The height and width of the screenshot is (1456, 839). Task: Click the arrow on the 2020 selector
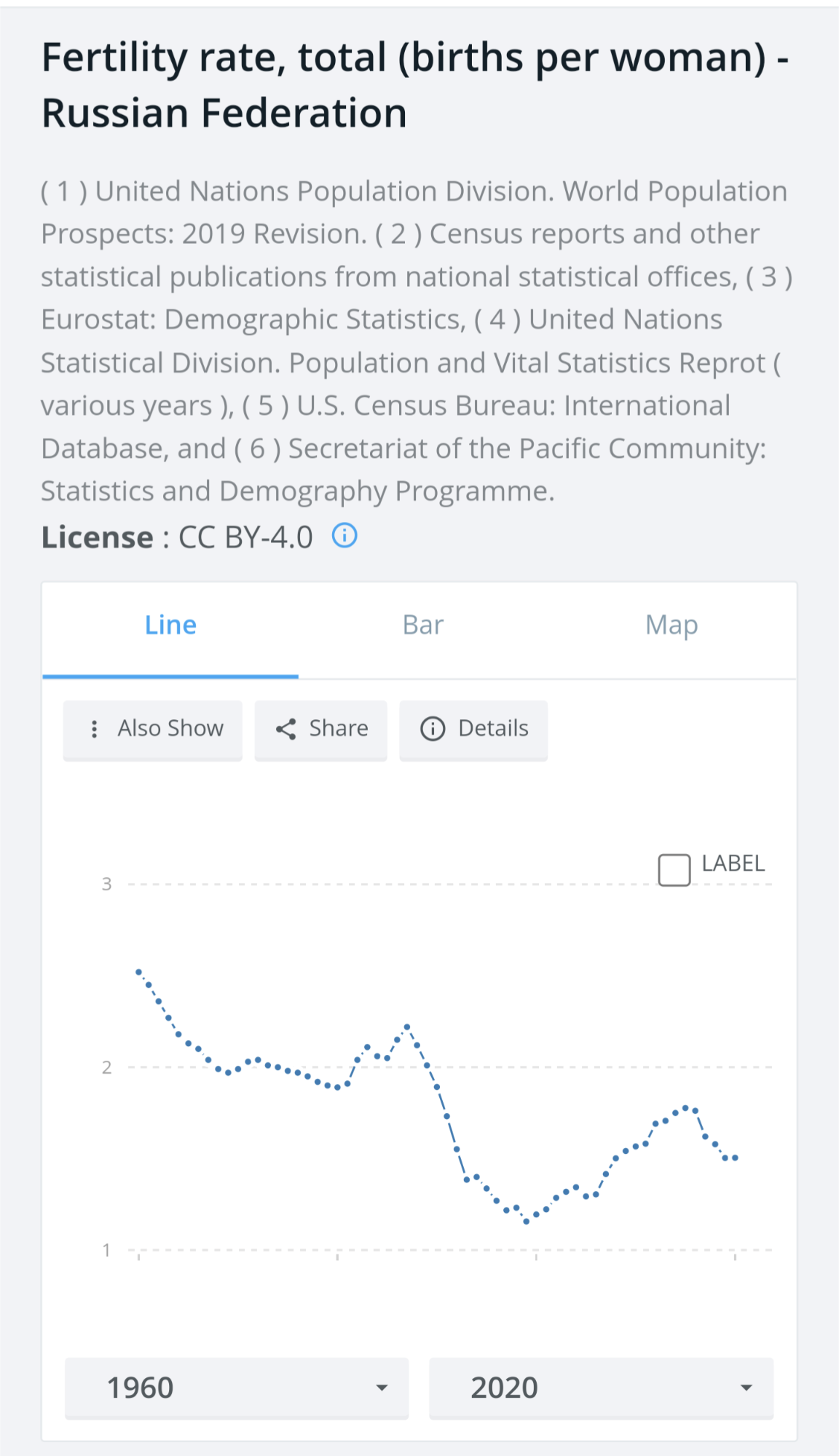pyautogui.click(x=746, y=1388)
